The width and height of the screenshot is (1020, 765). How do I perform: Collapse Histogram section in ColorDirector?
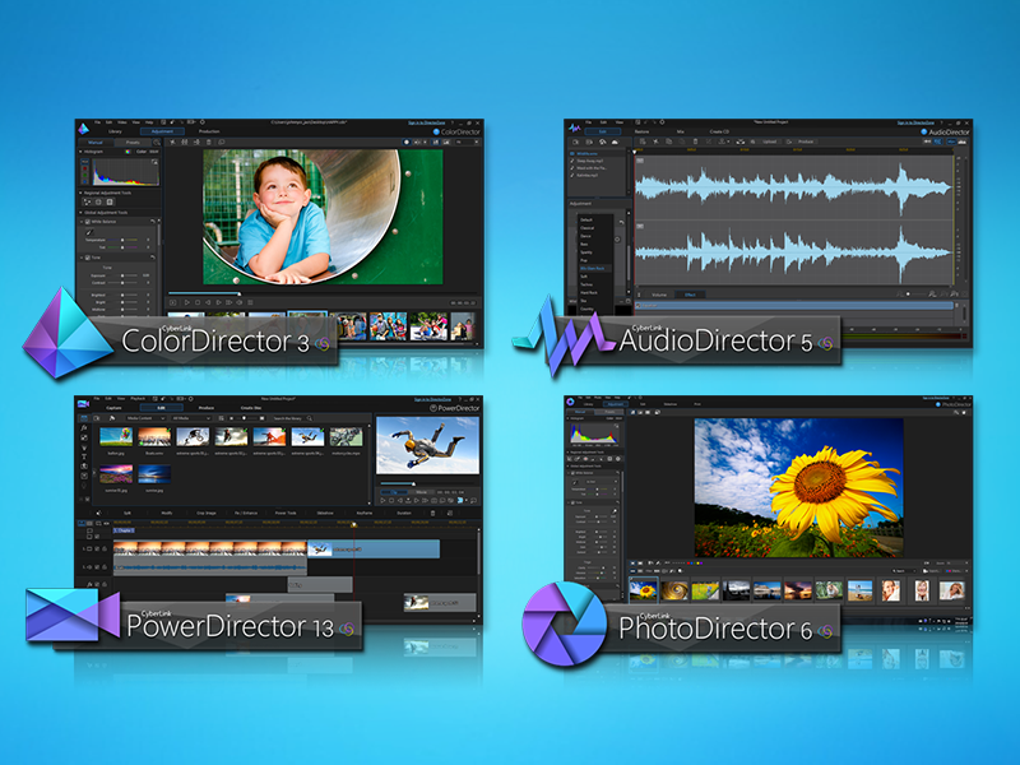pos(81,152)
